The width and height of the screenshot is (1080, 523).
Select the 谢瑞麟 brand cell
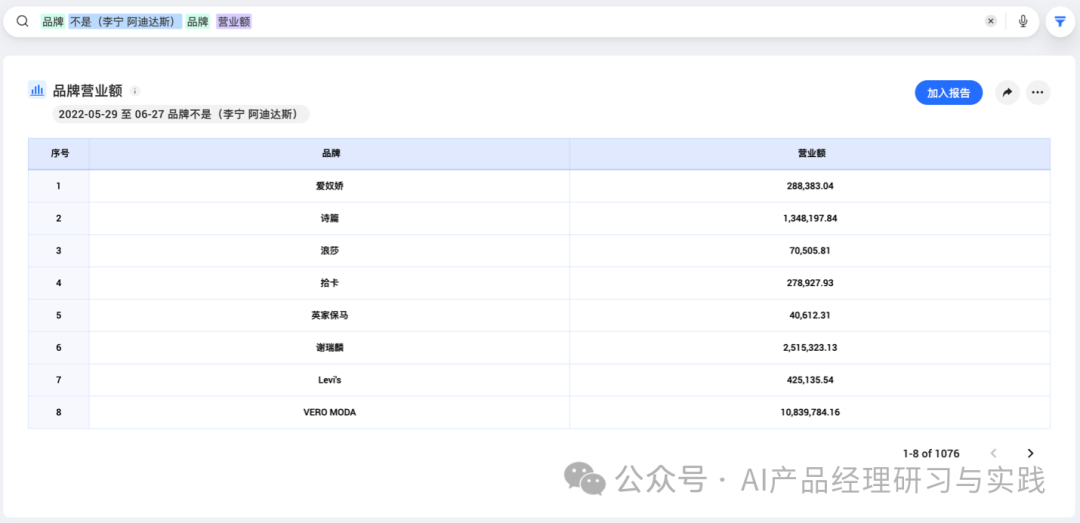tap(330, 347)
